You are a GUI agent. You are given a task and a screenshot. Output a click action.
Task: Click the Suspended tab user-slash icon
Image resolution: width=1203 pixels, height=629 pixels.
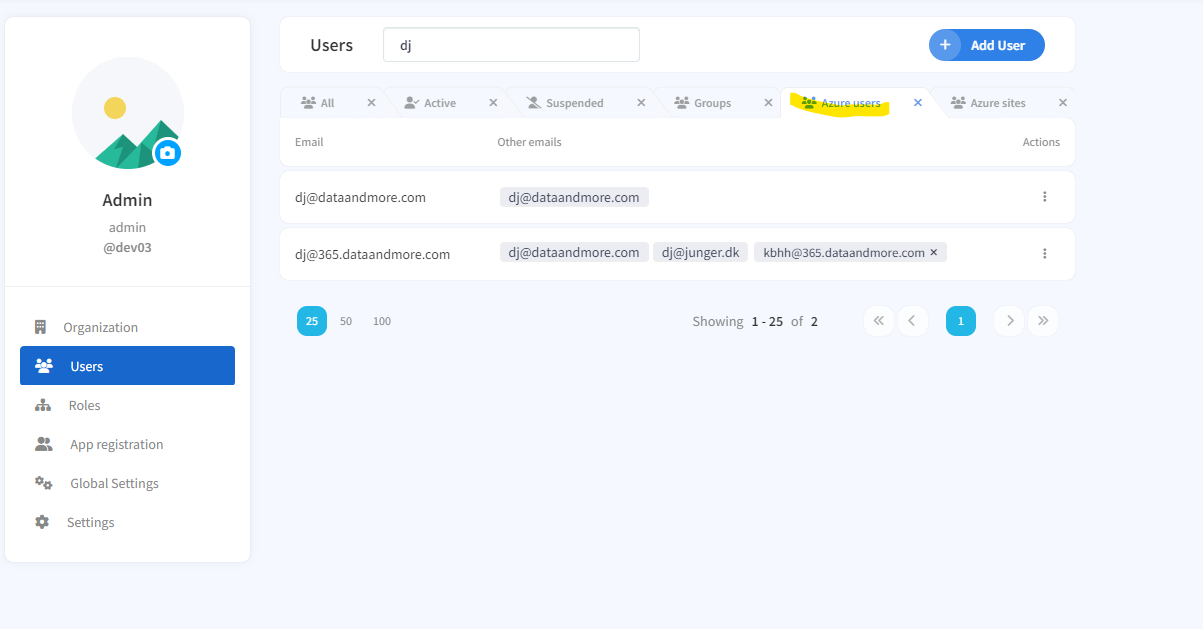point(533,103)
